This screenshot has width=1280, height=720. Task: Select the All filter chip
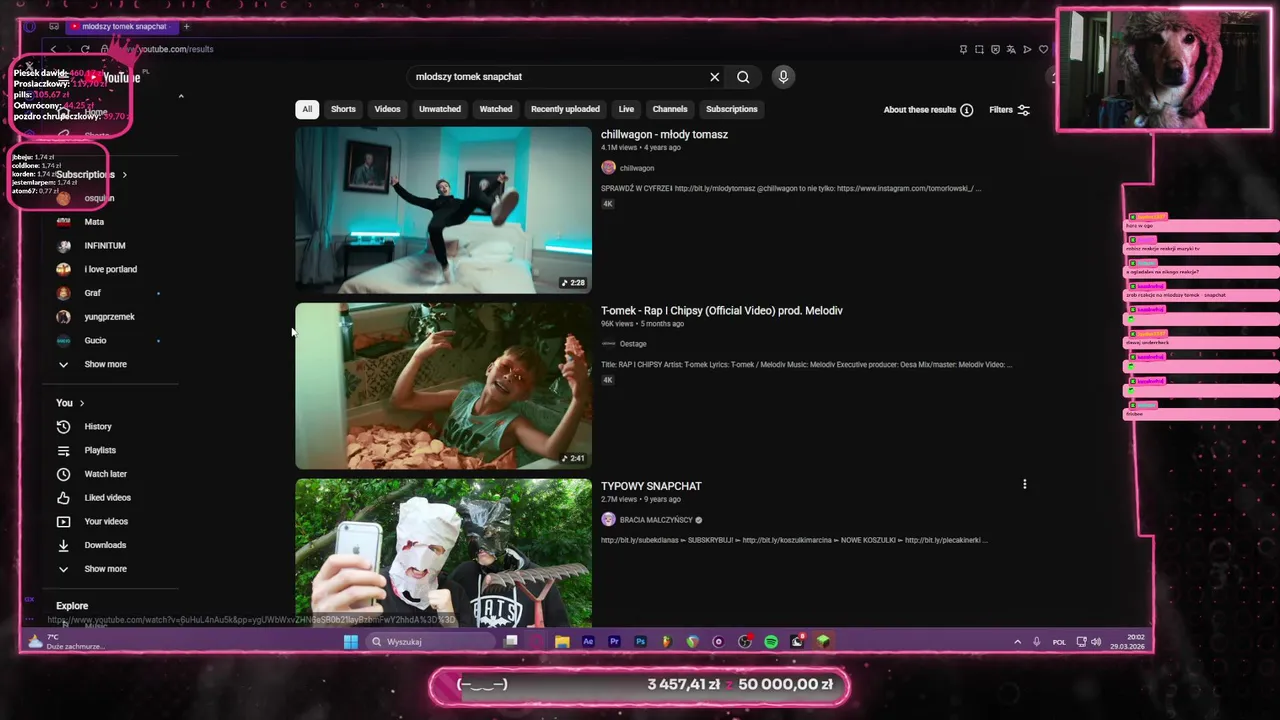click(307, 109)
